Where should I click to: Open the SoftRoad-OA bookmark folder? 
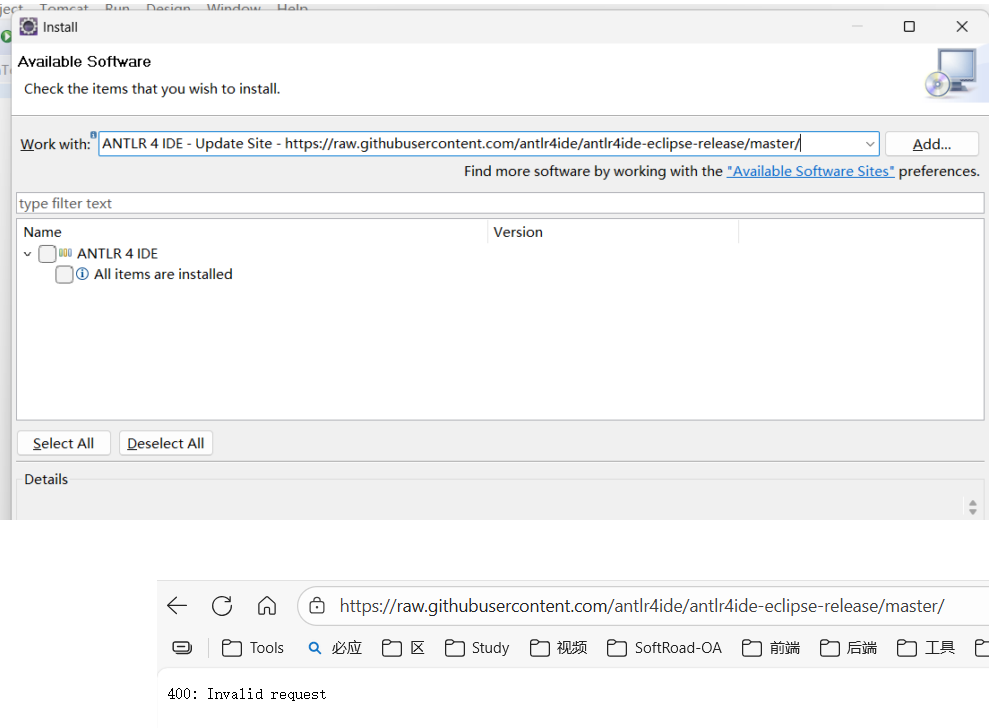pos(664,648)
